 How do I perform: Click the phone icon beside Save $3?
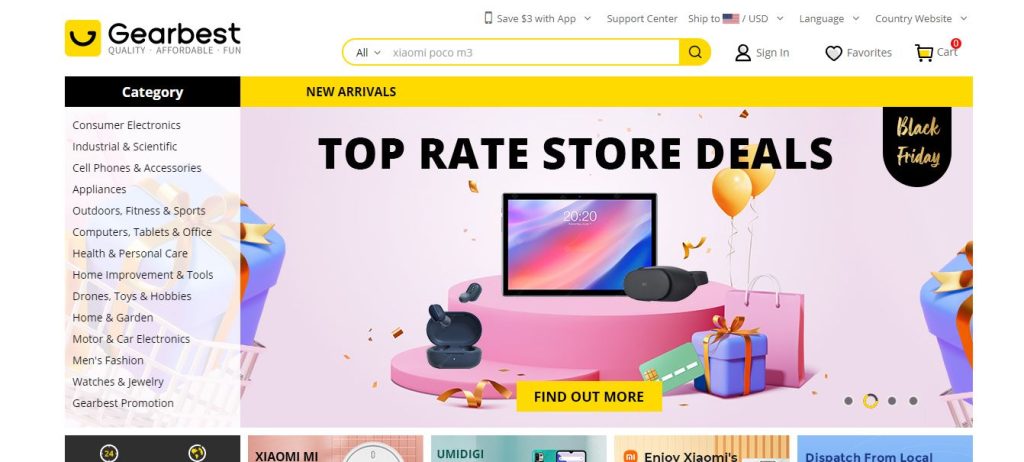click(x=488, y=18)
